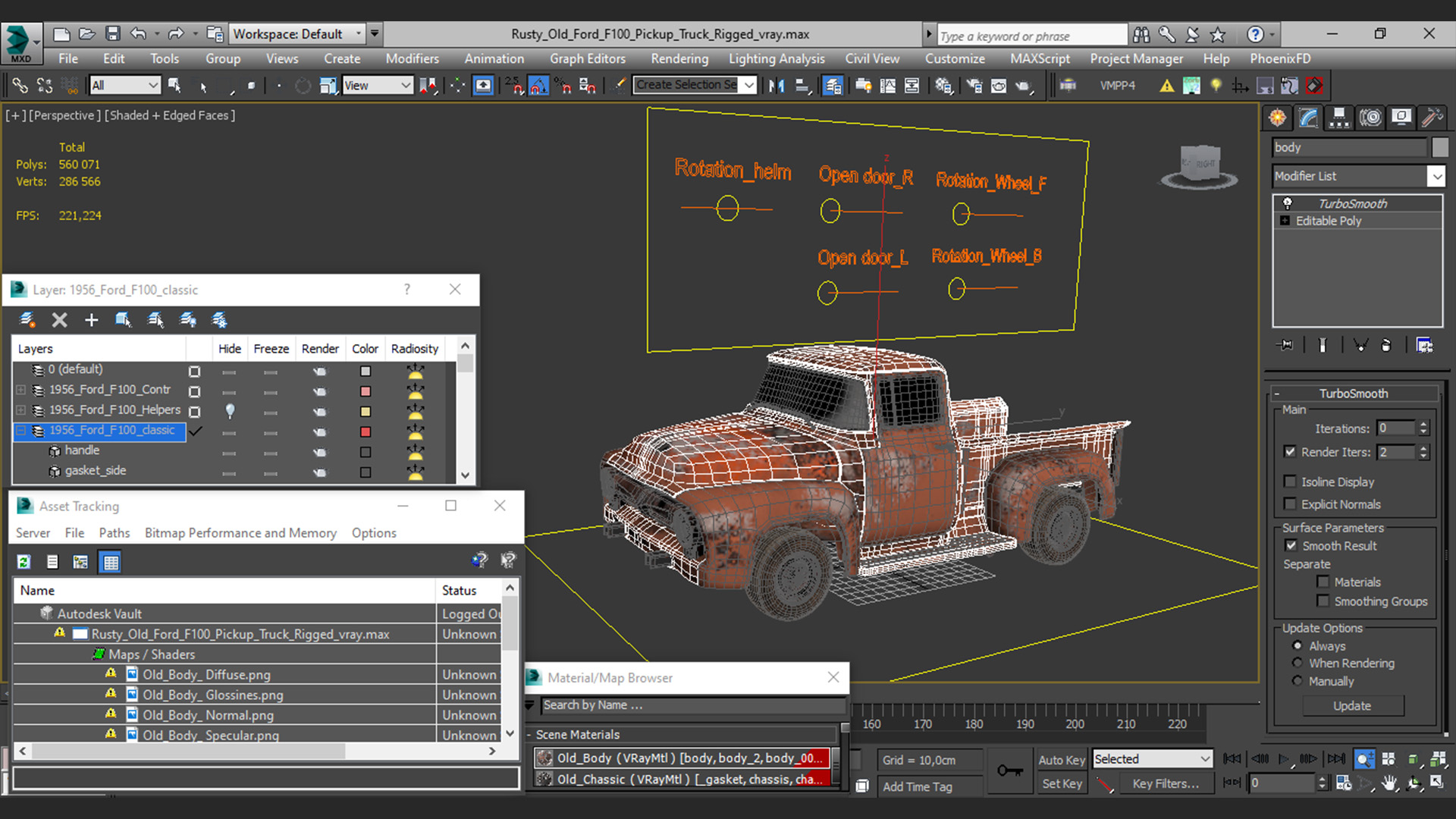Click the Set Key button
The width and height of the screenshot is (1456, 819).
(x=1062, y=784)
